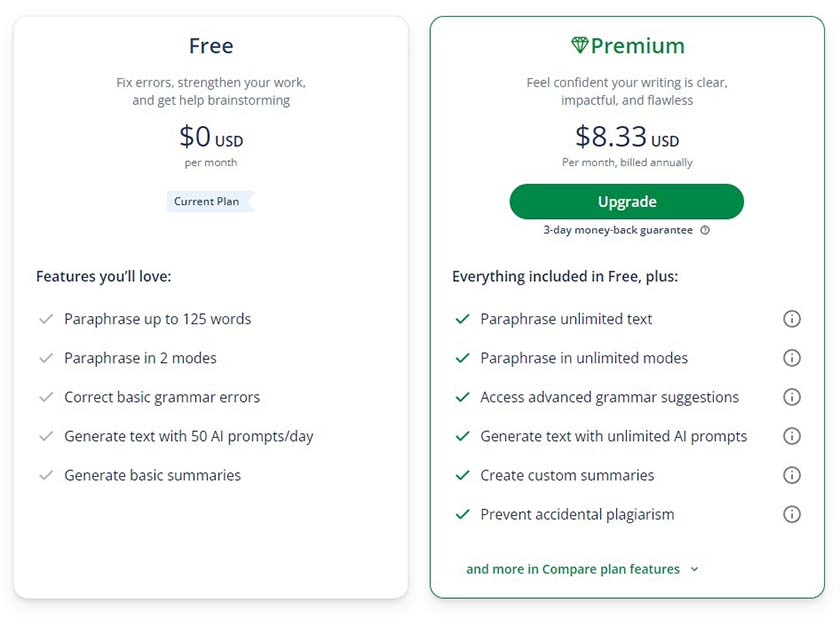This screenshot has height=619, width=840.
Task: Select the checkmark beside Paraphrase up to 125 words
Action: (46, 318)
